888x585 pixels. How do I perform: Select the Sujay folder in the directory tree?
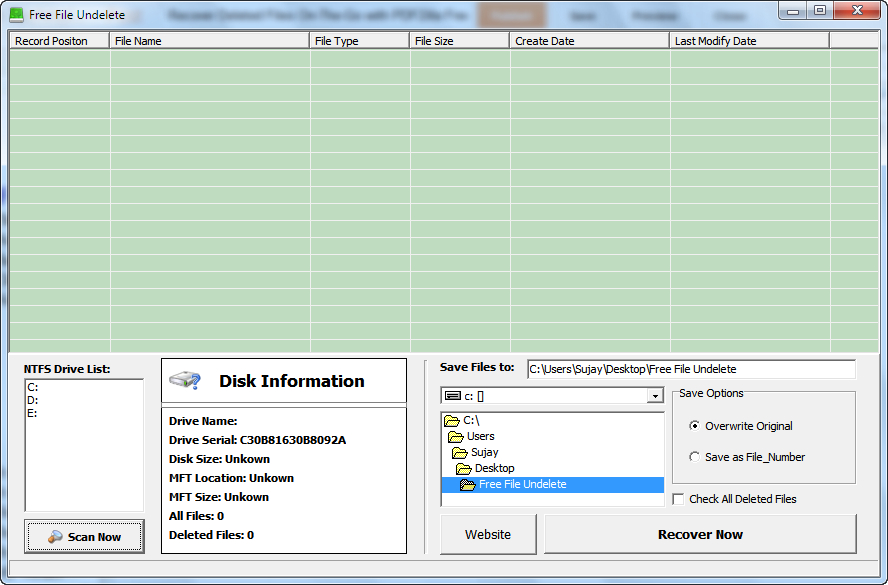[x=485, y=452]
